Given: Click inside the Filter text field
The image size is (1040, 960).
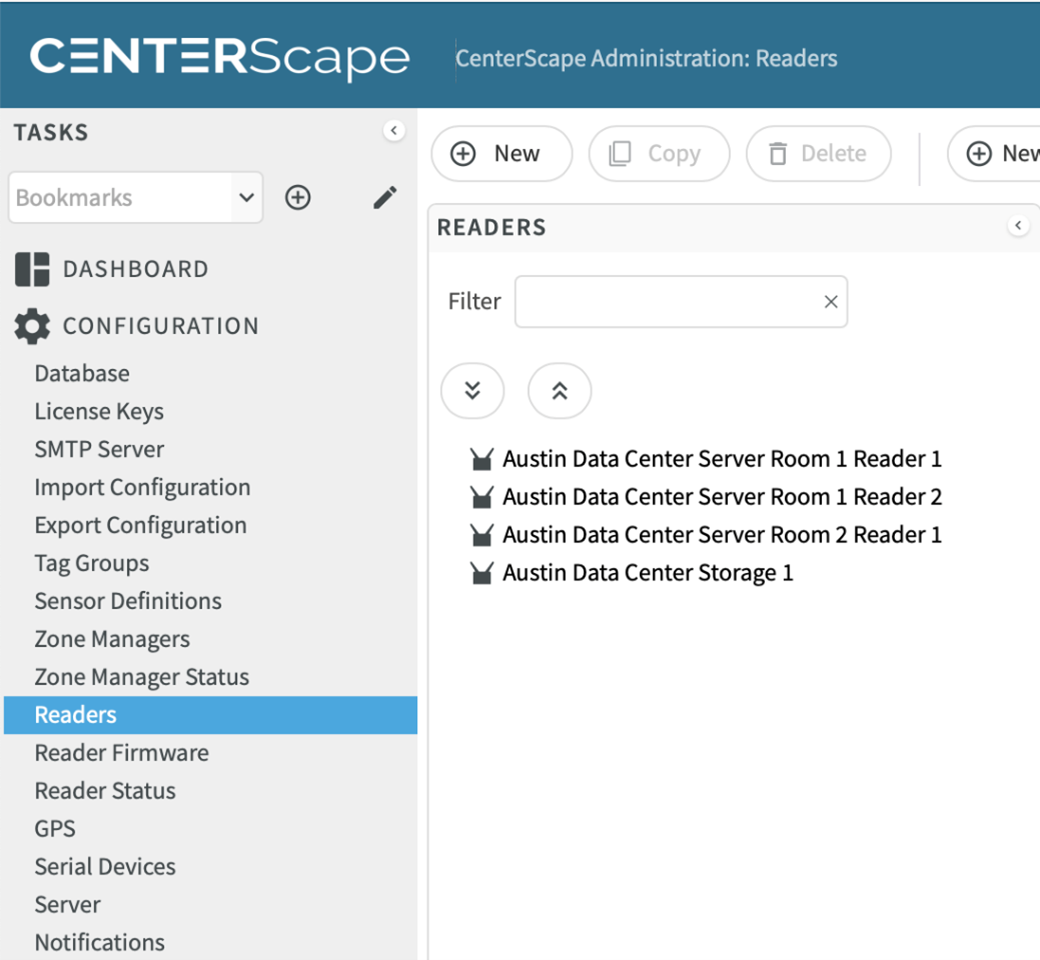Looking at the screenshot, I should click(x=665, y=302).
